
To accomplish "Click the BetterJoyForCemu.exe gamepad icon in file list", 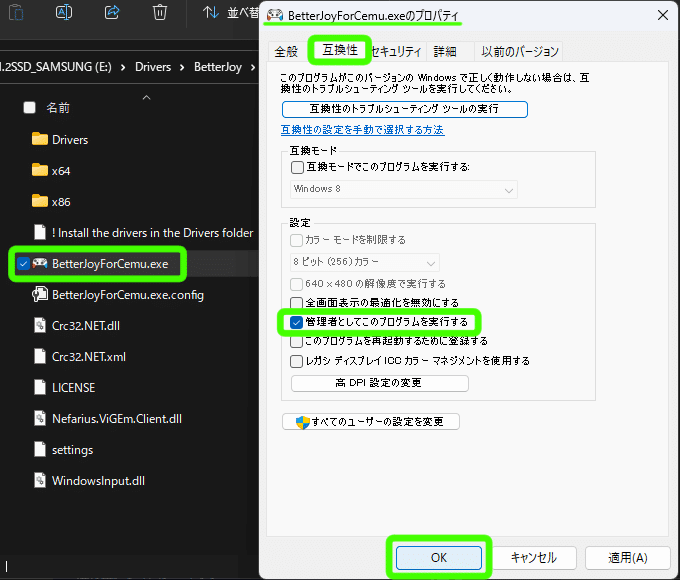I will tap(40, 263).
